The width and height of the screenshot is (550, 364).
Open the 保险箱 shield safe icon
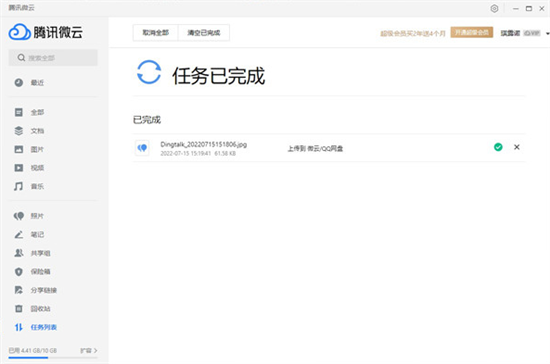(x=19, y=271)
